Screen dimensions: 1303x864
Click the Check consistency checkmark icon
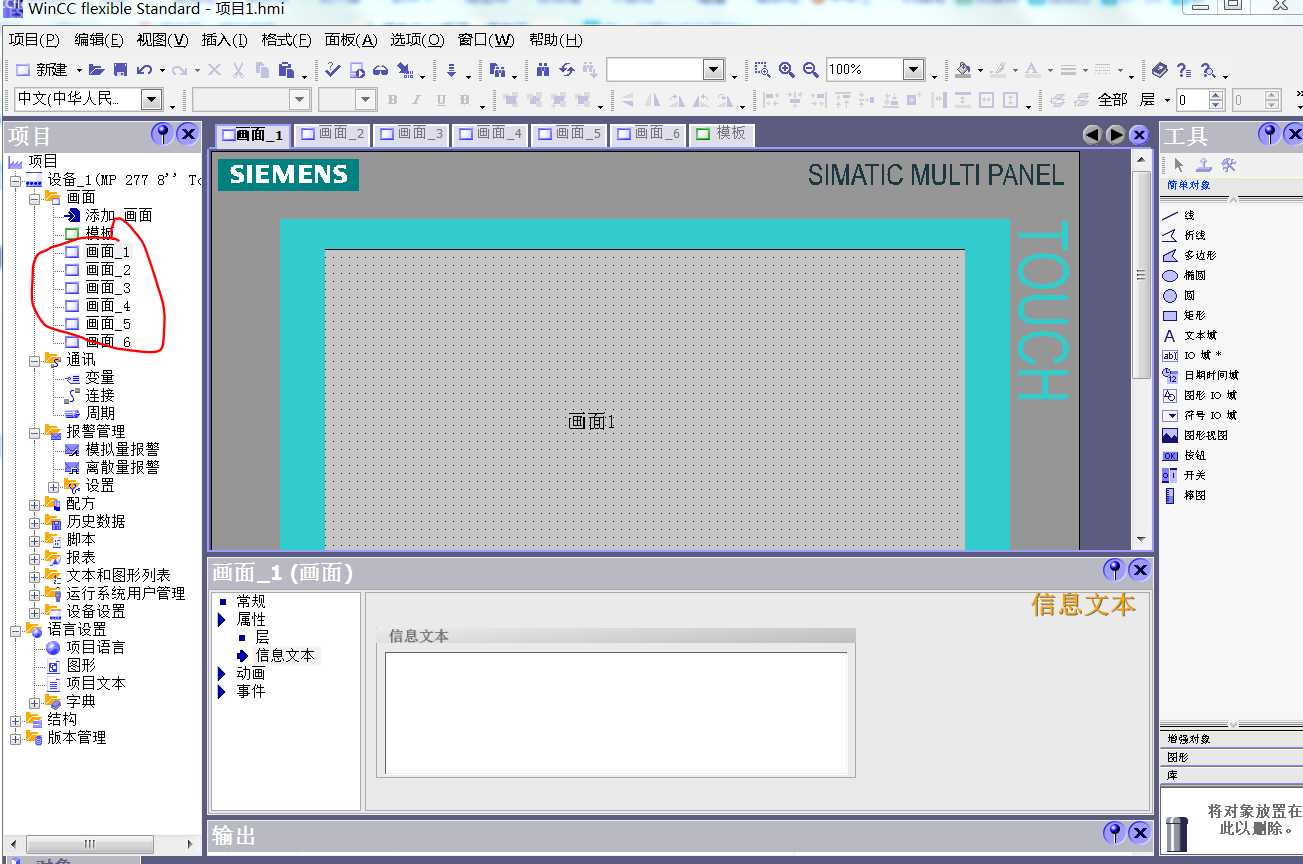[x=333, y=70]
